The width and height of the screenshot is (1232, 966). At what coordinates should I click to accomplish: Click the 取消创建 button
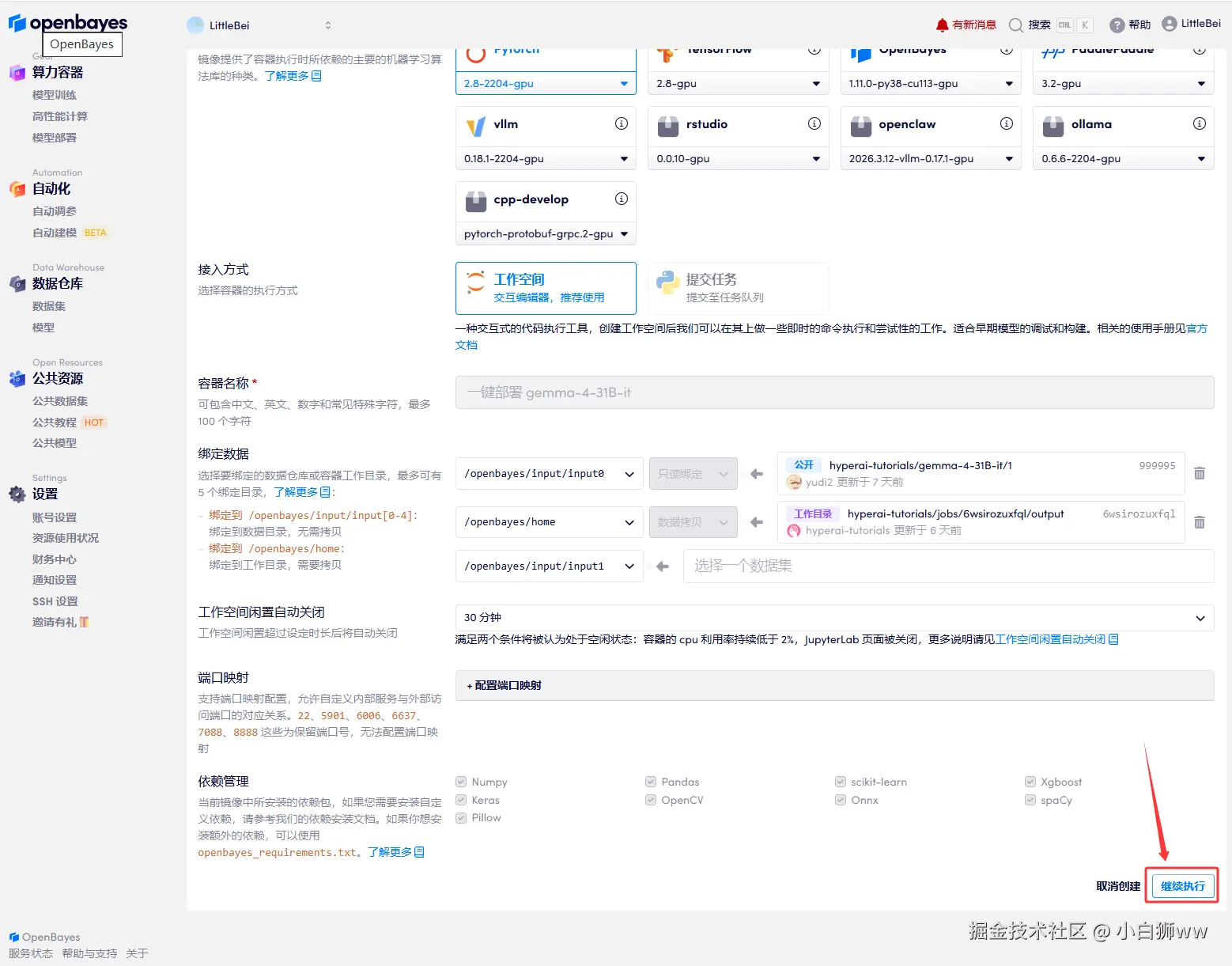[x=1118, y=886]
